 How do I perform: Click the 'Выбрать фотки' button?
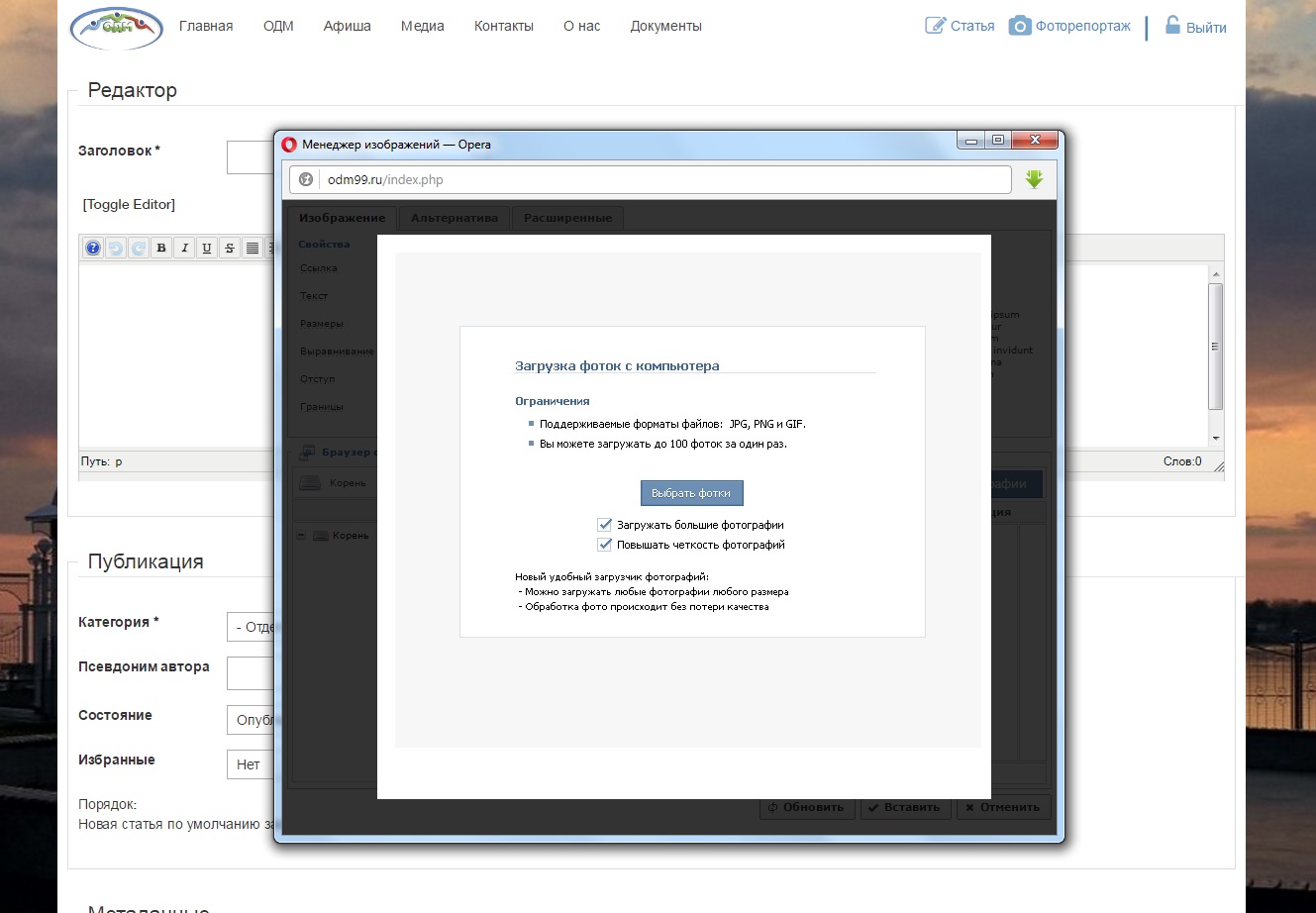(691, 493)
